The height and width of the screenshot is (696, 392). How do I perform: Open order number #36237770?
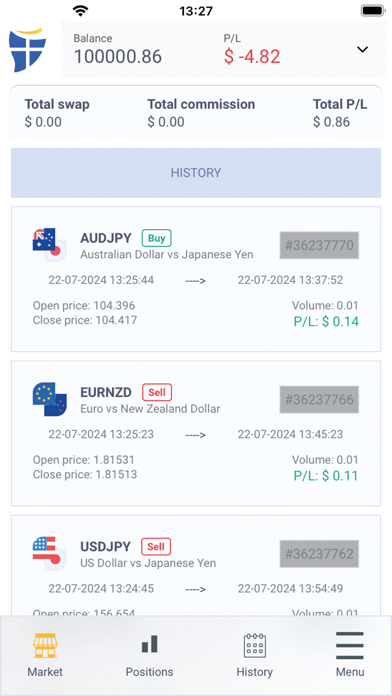click(x=319, y=245)
